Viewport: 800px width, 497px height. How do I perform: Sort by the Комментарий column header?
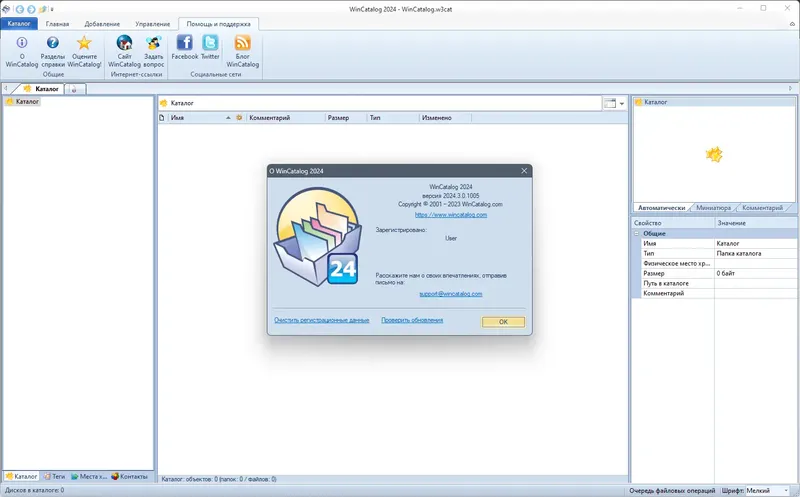(285, 118)
